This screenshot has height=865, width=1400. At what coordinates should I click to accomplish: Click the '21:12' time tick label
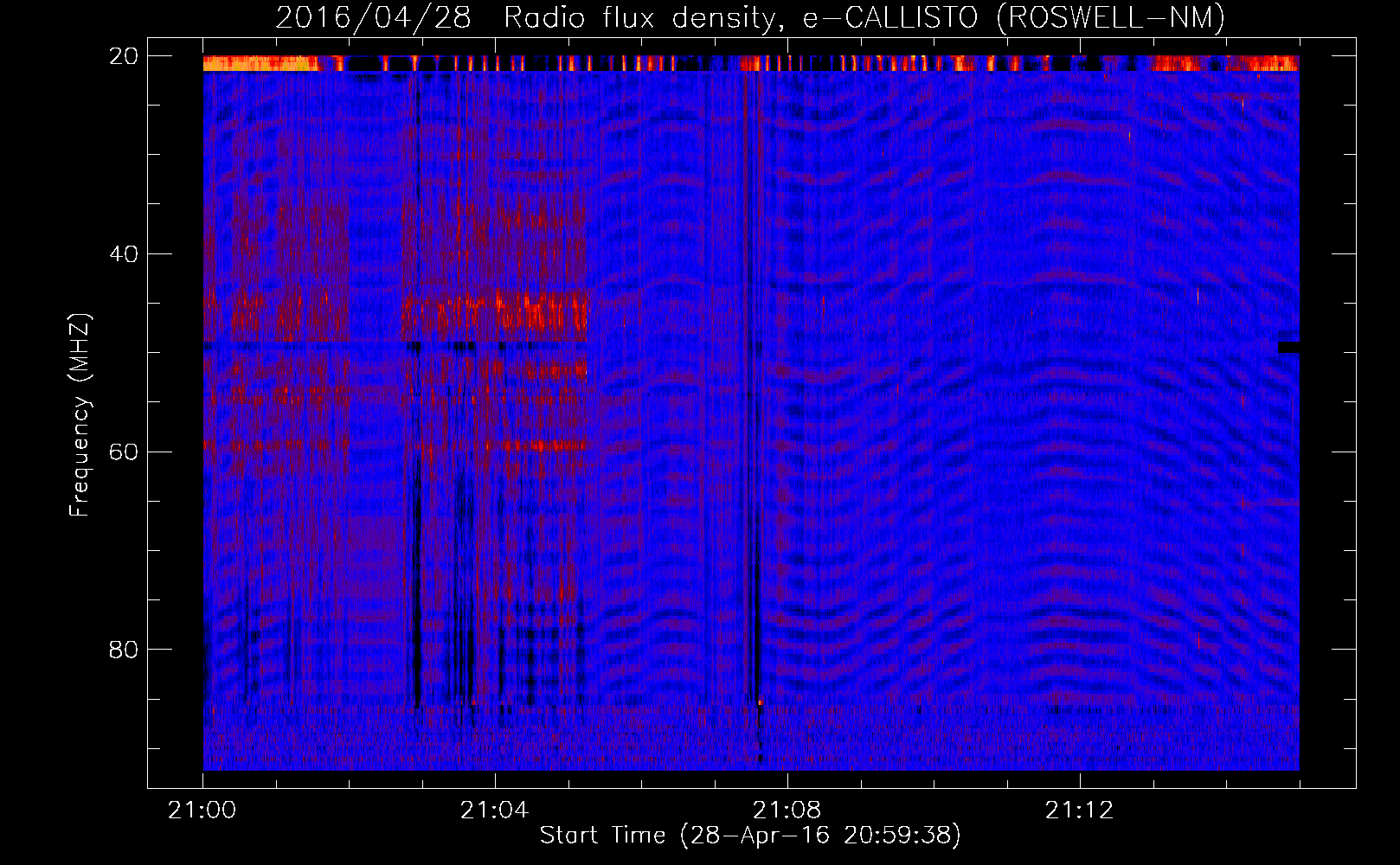tap(1079, 811)
